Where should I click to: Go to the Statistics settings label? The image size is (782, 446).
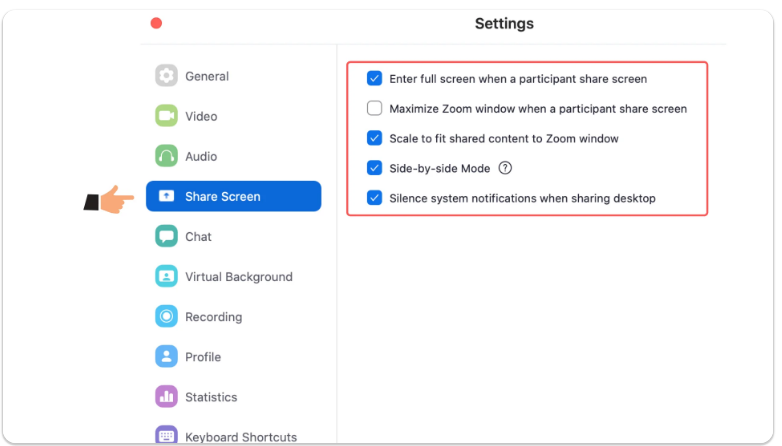point(211,397)
